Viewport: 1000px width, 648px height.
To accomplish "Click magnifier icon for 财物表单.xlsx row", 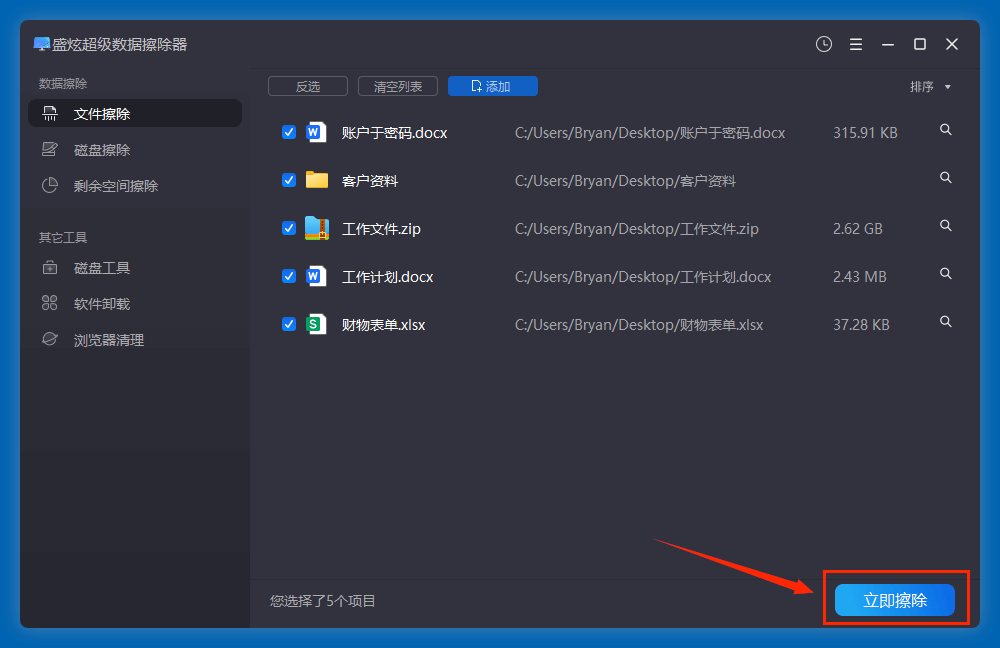I will pos(946,322).
